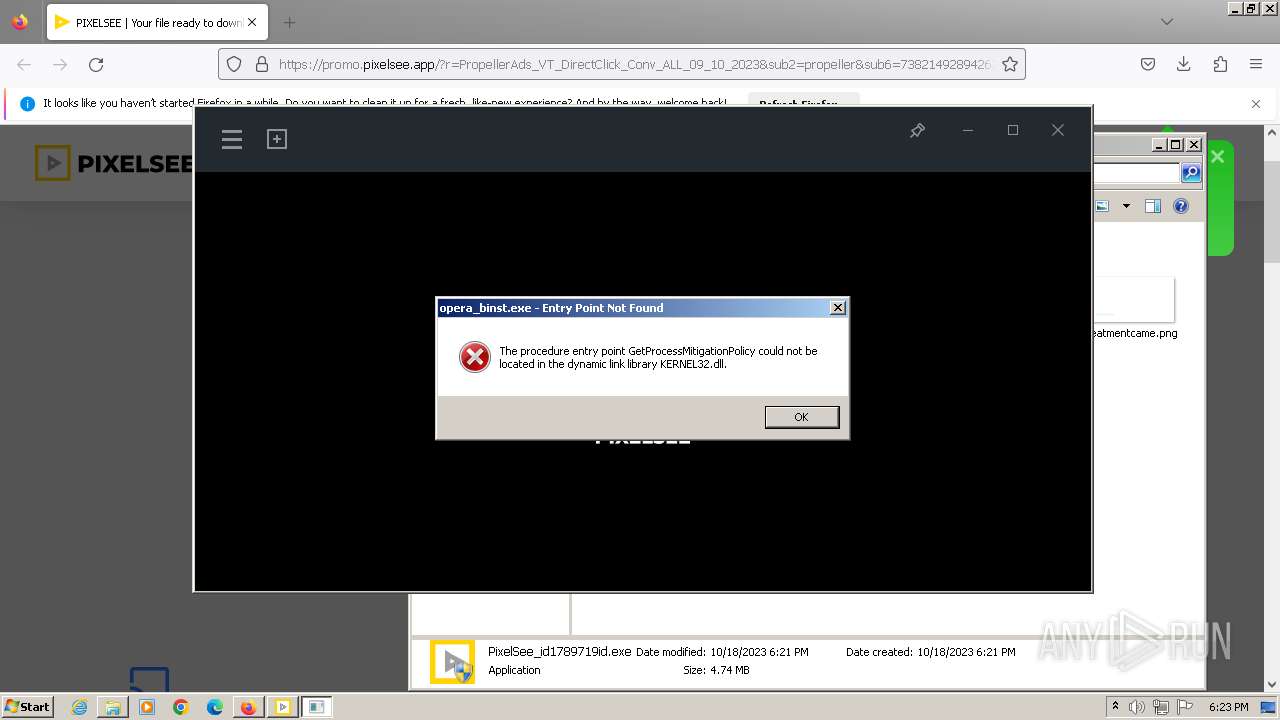This screenshot has width=1280, height=720.
Task: Open Windows Explorer from taskbar
Action: (x=113, y=707)
